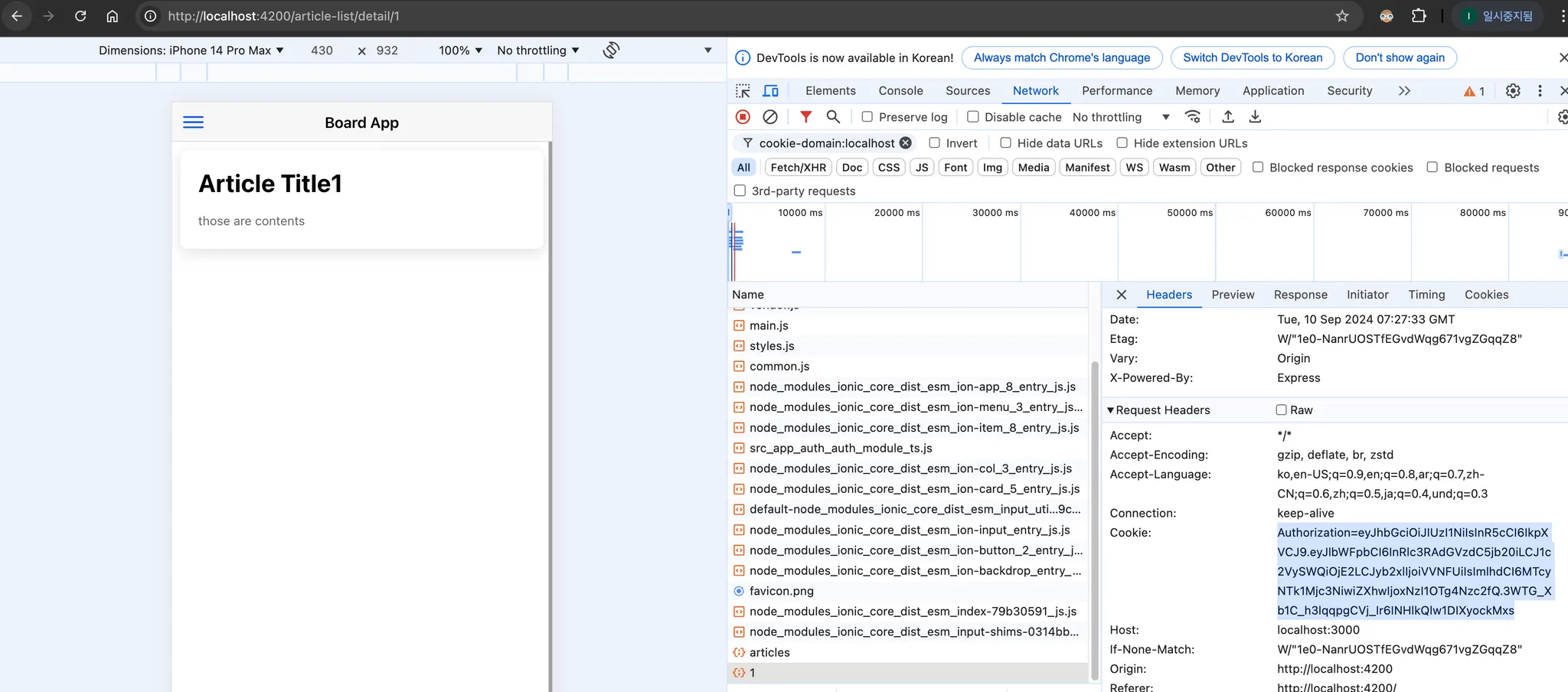Toggle the network filter funnel icon

pos(805,117)
